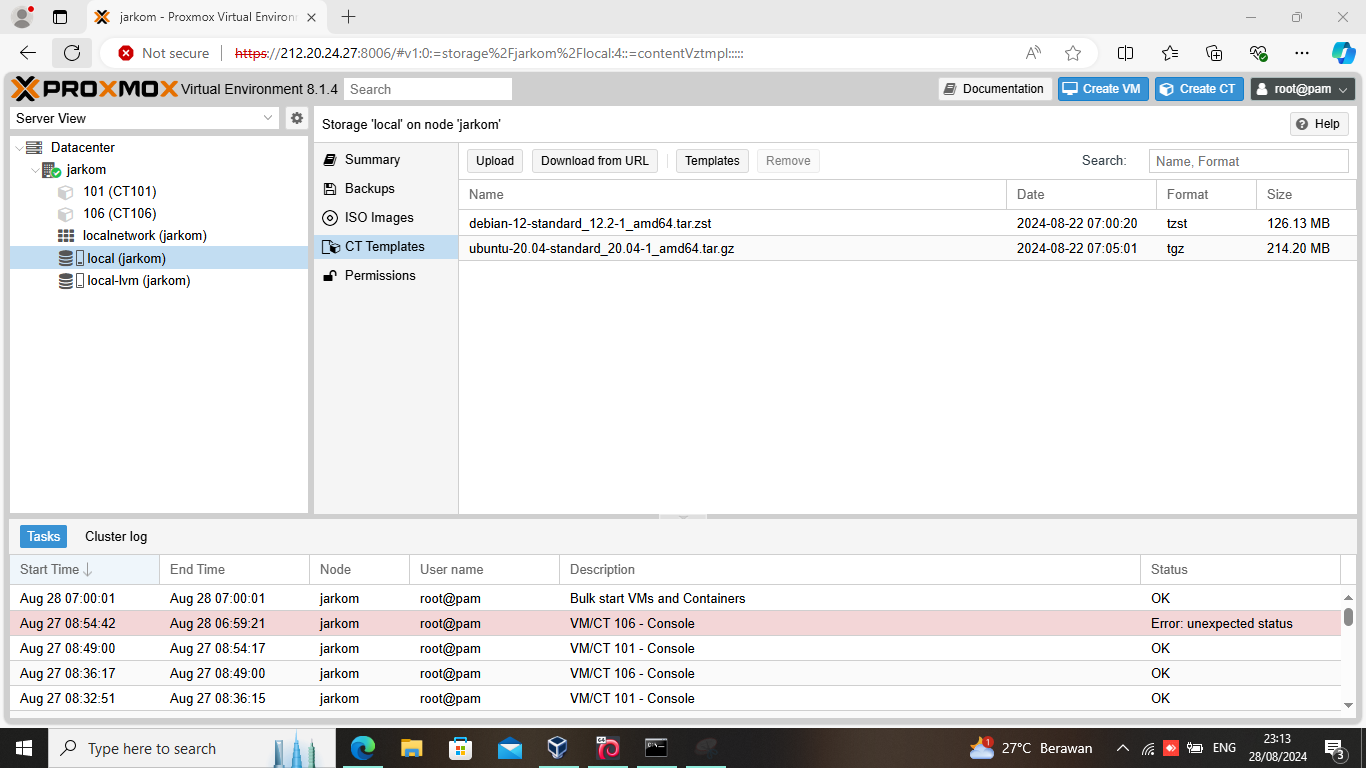Click the local-lvm storage icon

click(71, 281)
